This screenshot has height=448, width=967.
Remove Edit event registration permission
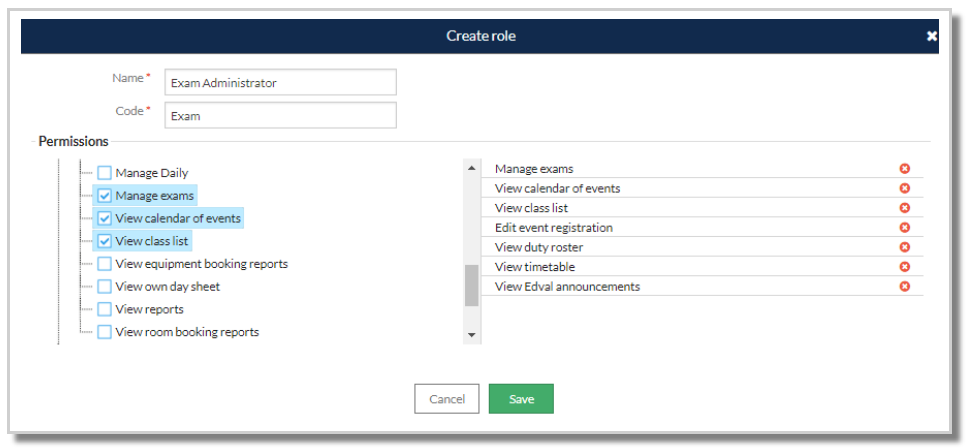coord(904,228)
